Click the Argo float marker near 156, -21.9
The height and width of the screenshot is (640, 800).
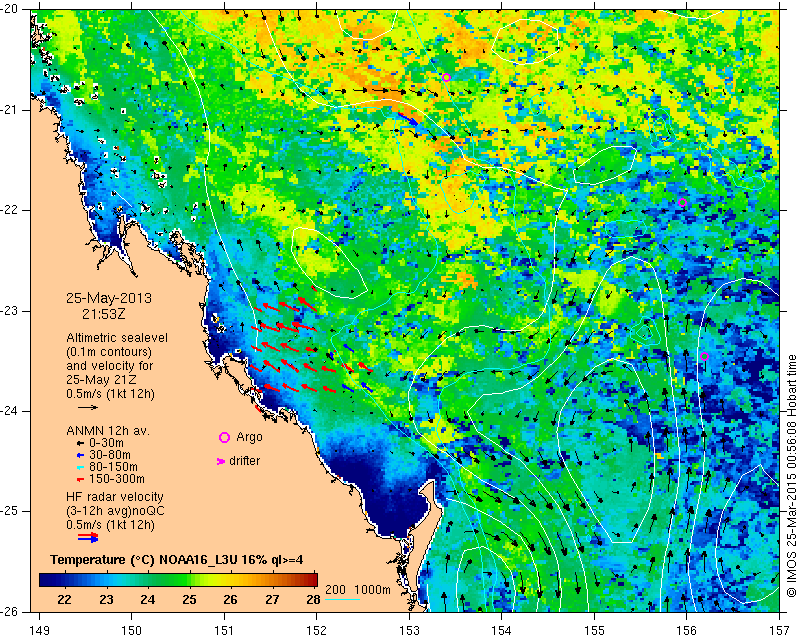pos(683,202)
